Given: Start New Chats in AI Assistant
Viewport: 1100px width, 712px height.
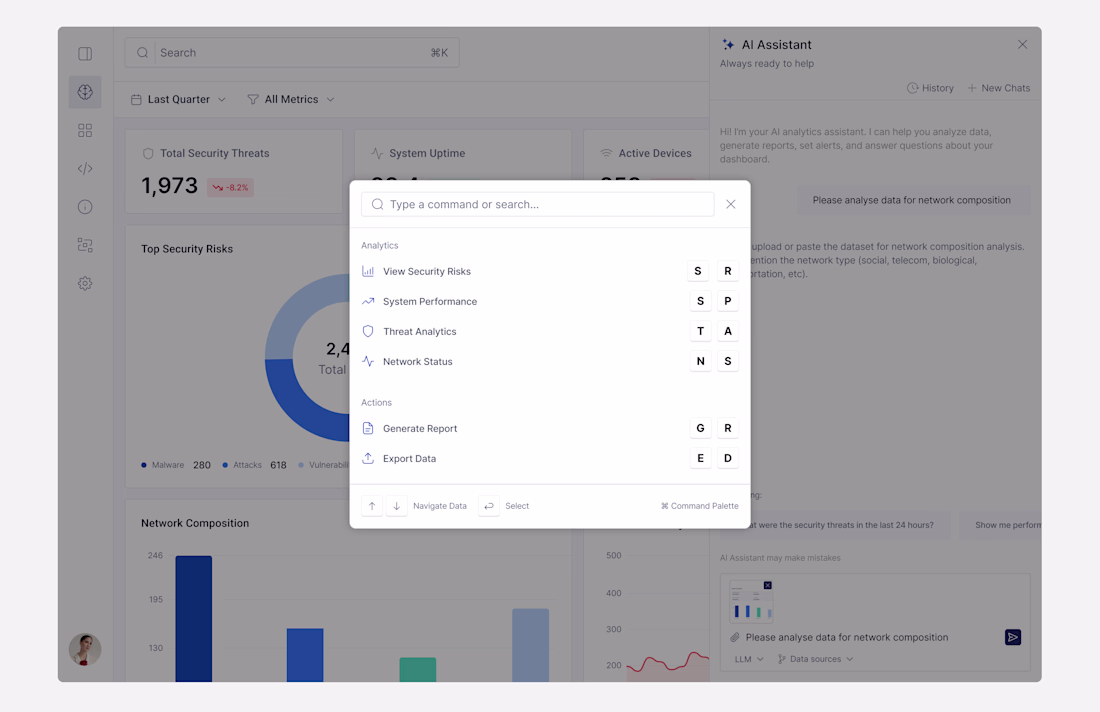Looking at the screenshot, I should (x=999, y=88).
